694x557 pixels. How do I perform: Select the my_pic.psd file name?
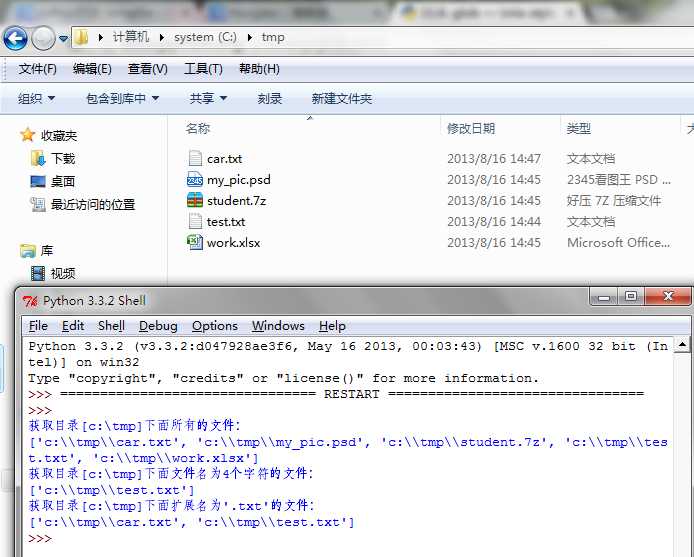click(x=239, y=180)
